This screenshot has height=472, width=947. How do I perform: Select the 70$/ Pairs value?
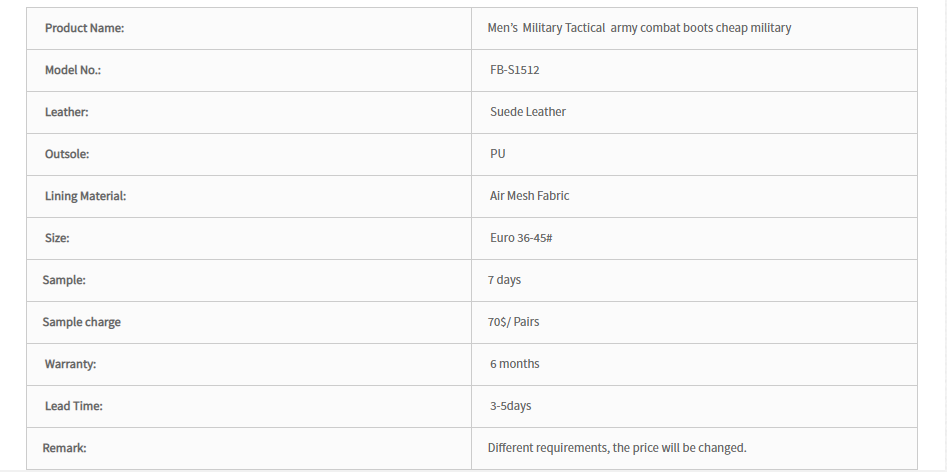tap(513, 322)
